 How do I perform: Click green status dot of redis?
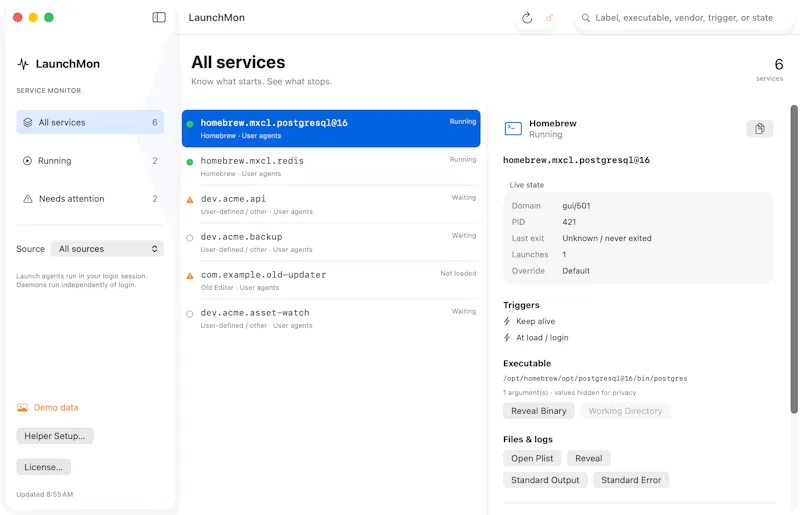coord(190,162)
